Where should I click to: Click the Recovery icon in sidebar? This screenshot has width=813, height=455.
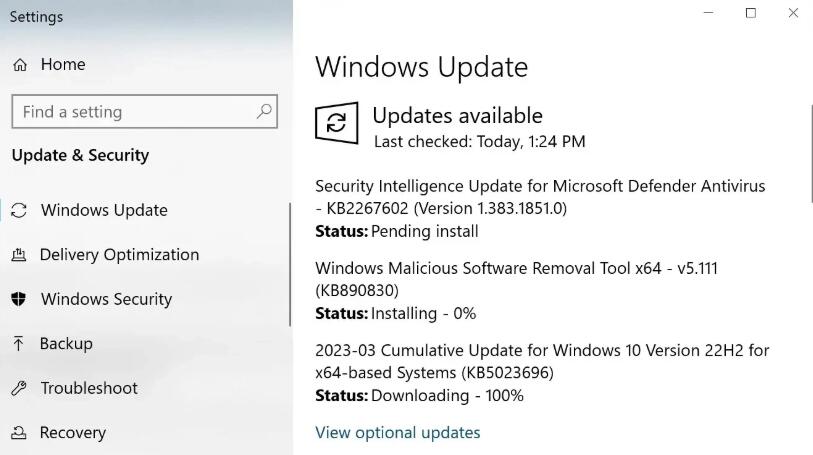point(19,433)
